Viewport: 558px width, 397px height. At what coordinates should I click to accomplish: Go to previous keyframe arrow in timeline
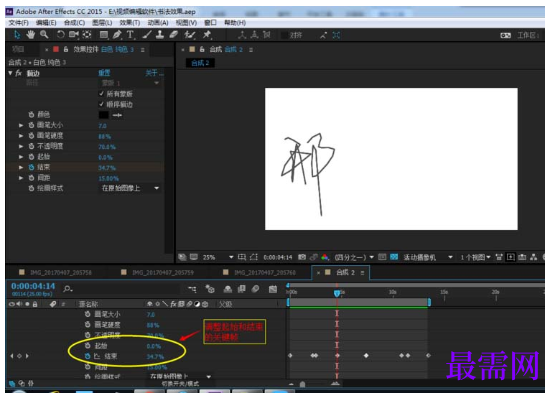click(12, 356)
